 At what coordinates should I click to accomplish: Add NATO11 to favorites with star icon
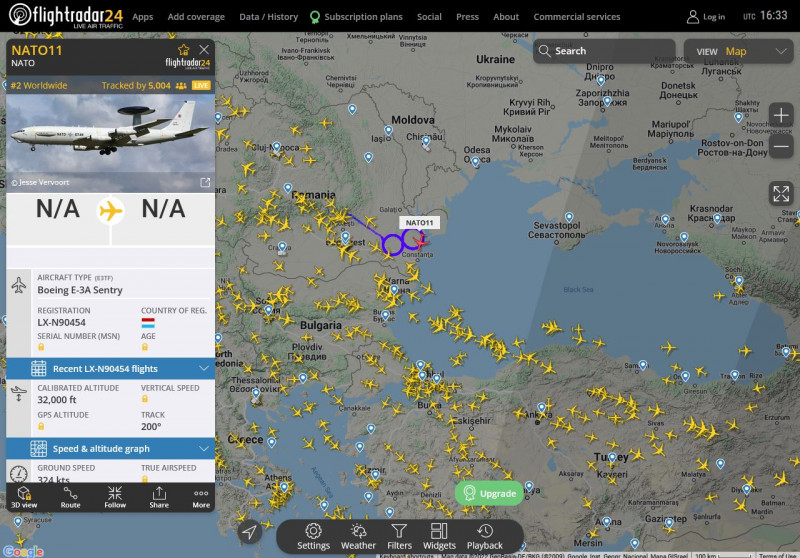click(184, 49)
